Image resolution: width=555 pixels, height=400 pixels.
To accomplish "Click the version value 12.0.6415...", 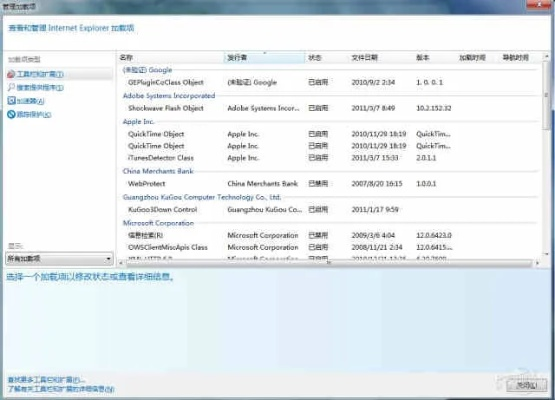I will click(x=434, y=247).
